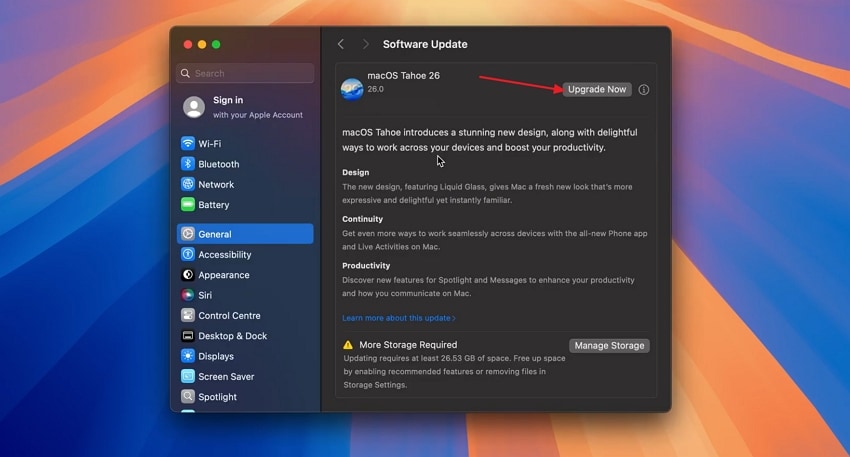Open Desktop & Dock settings

click(245, 336)
